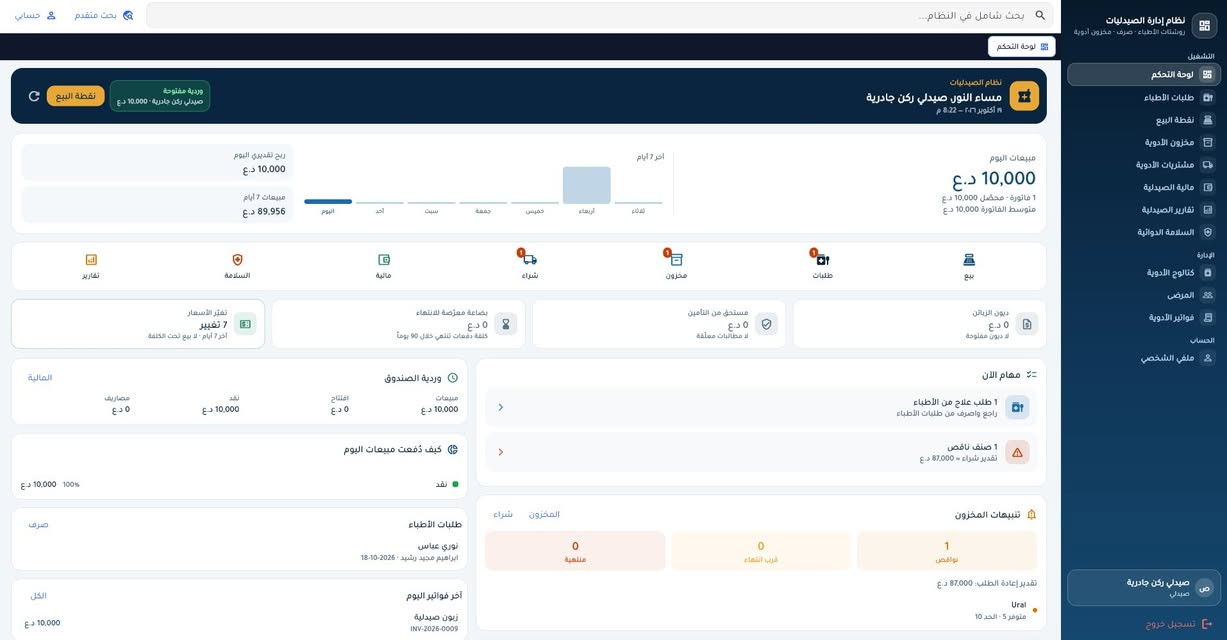Click the قرب انتهاء alert tile
Screen dimensions: 1227x640
761,551
